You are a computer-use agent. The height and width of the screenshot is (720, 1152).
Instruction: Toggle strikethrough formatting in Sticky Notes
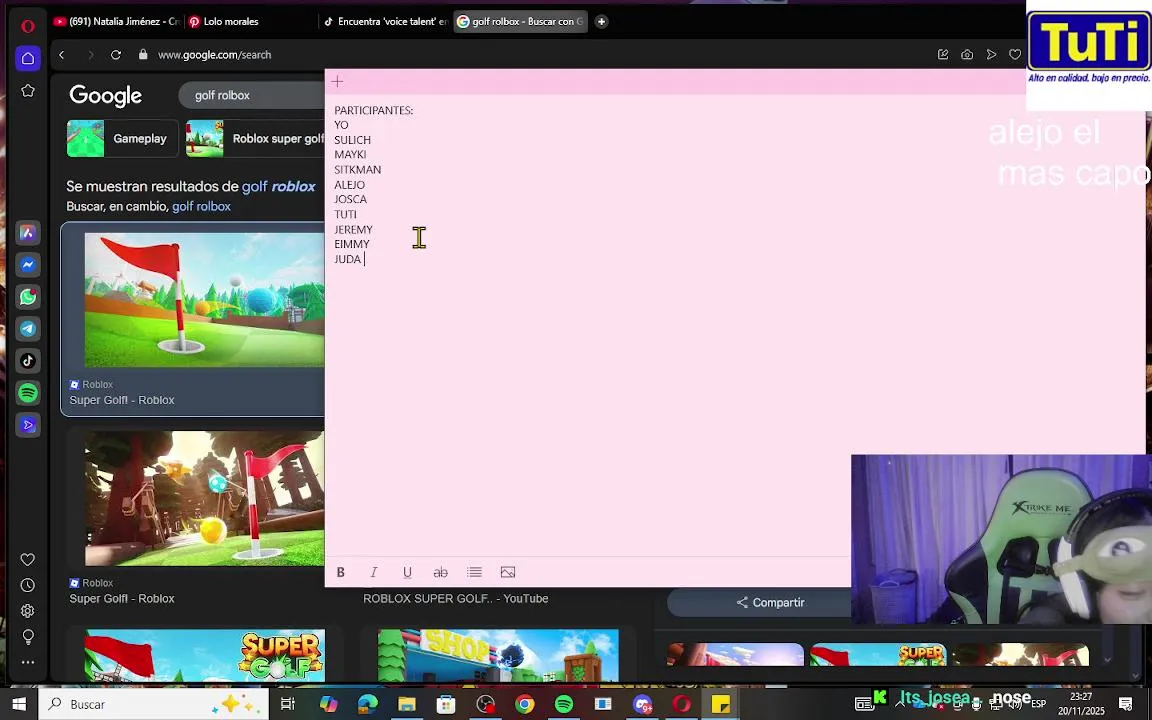441,572
